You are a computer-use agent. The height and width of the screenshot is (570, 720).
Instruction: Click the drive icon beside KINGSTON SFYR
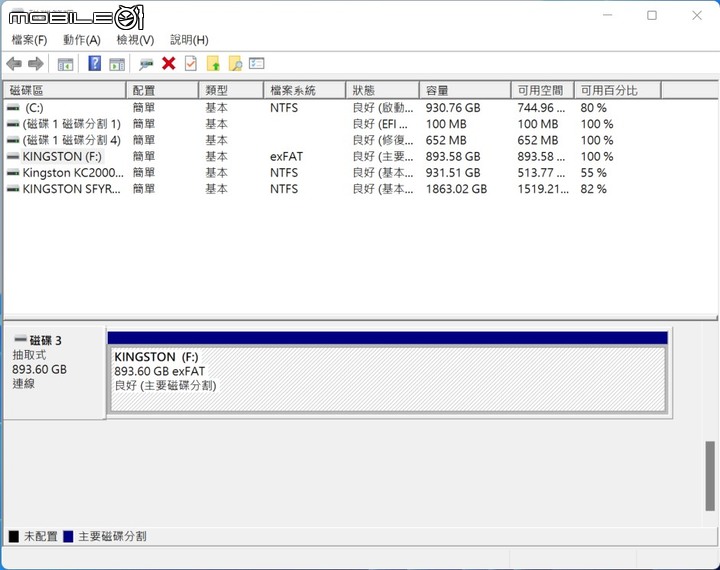pos(13,189)
